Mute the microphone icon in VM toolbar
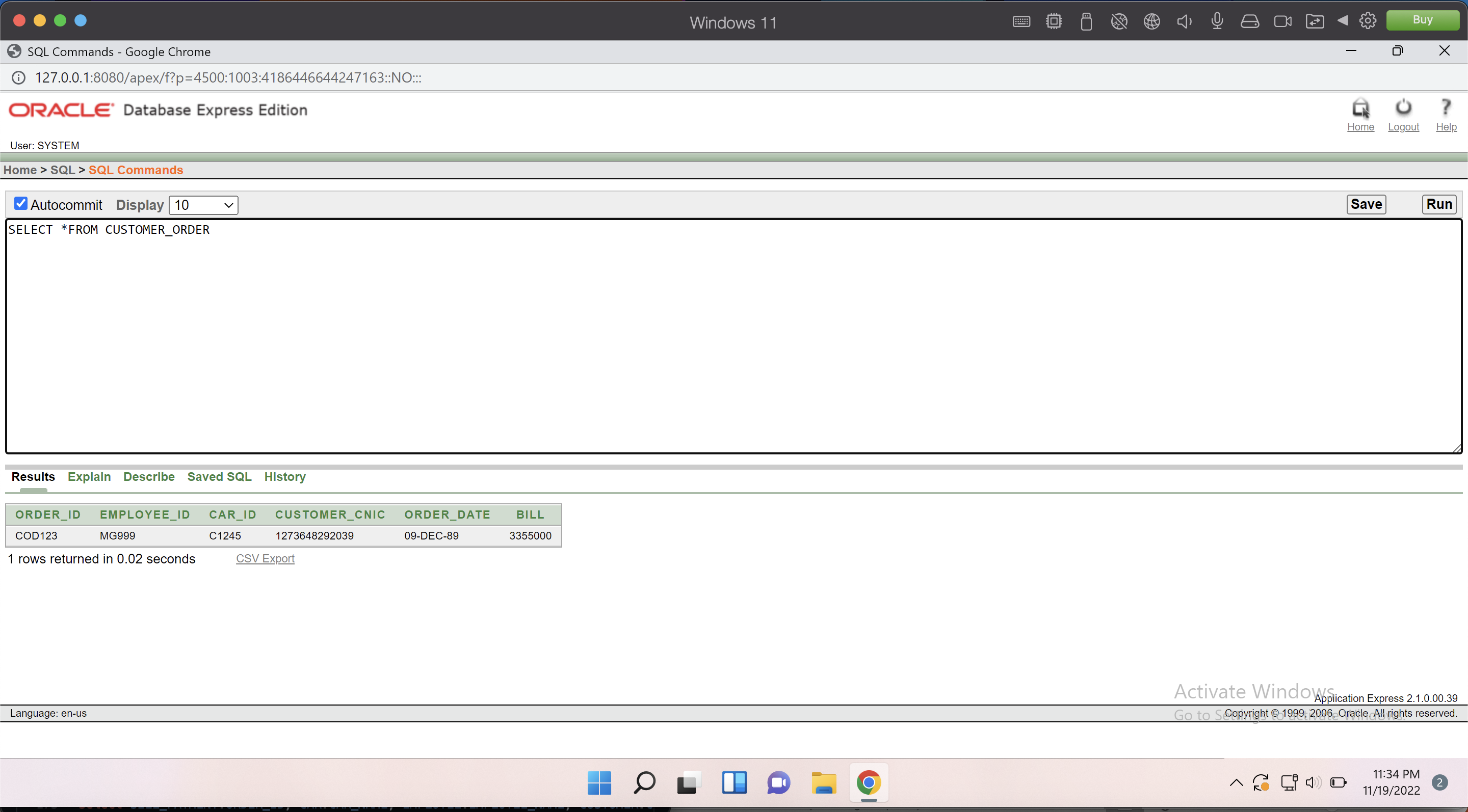The image size is (1468, 812). [1217, 20]
